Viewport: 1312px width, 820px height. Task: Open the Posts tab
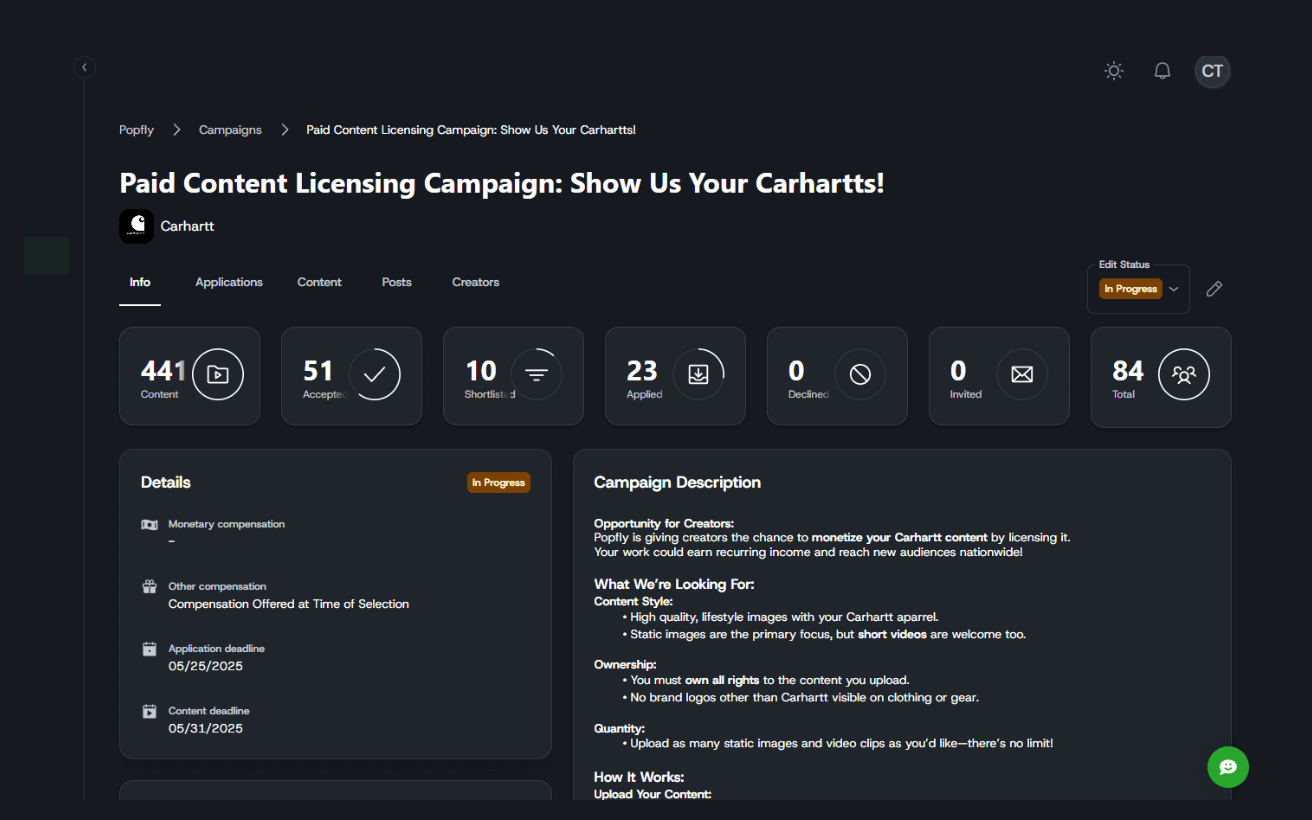click(397, 282)
